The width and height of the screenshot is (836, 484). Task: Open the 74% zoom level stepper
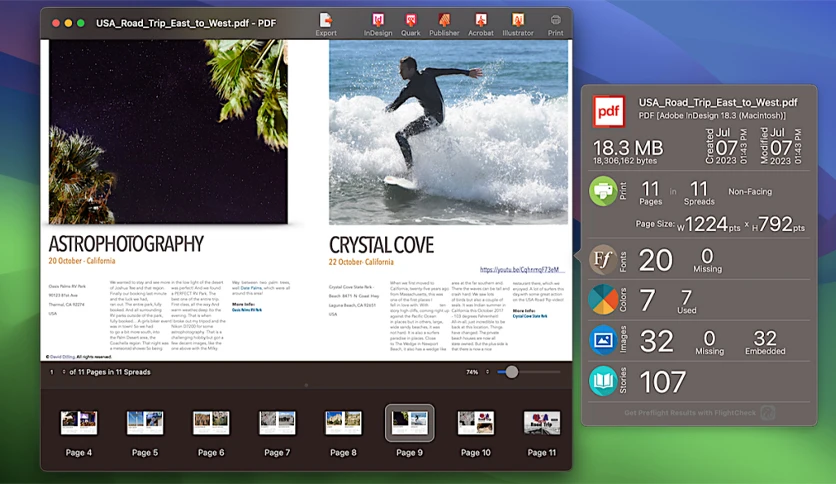(487, 372)
